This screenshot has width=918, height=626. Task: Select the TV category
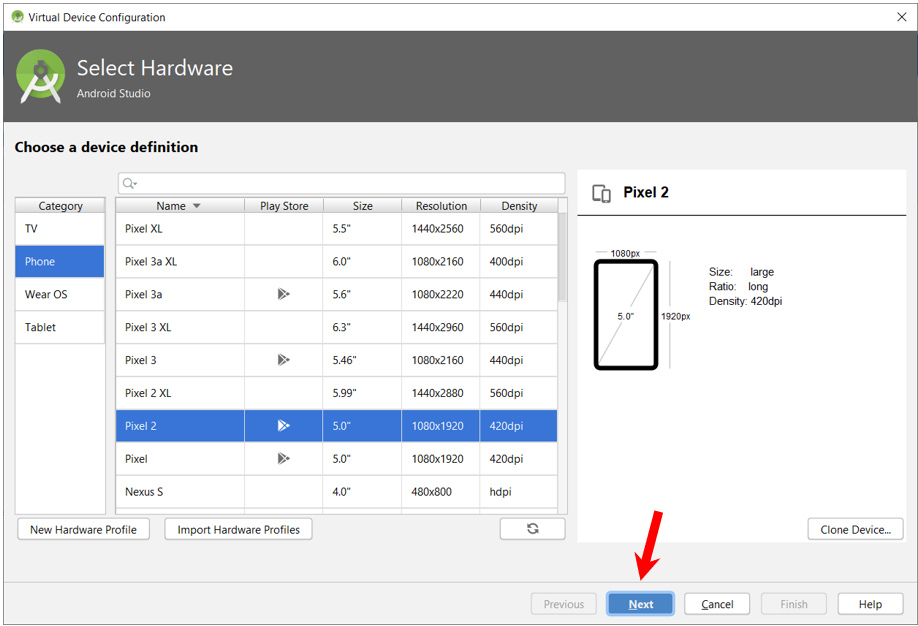60,229
